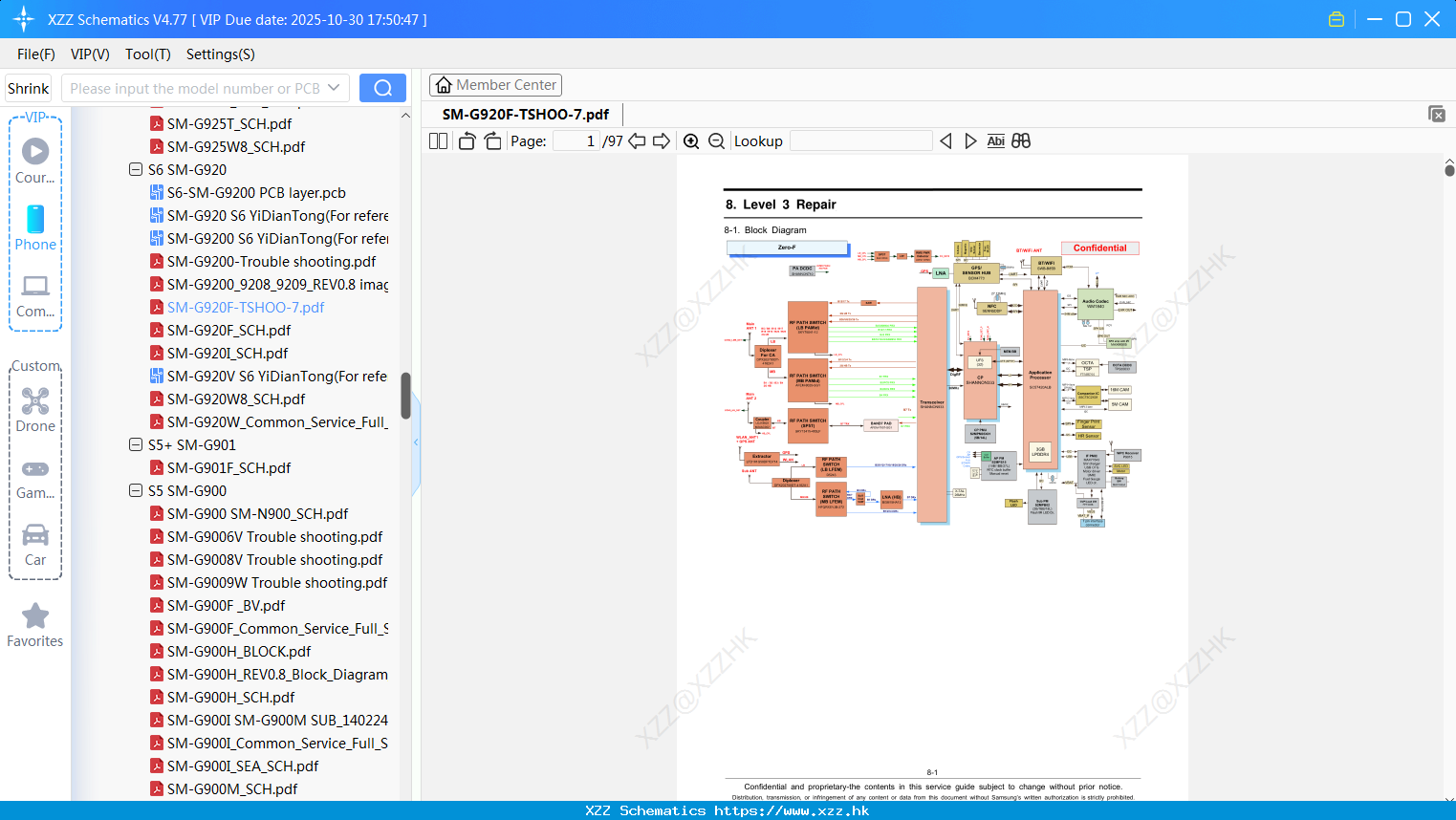Click the file tree scrollbar thumb
The width and height of the screenshot is (1456, 820).
tap(405, 396)
